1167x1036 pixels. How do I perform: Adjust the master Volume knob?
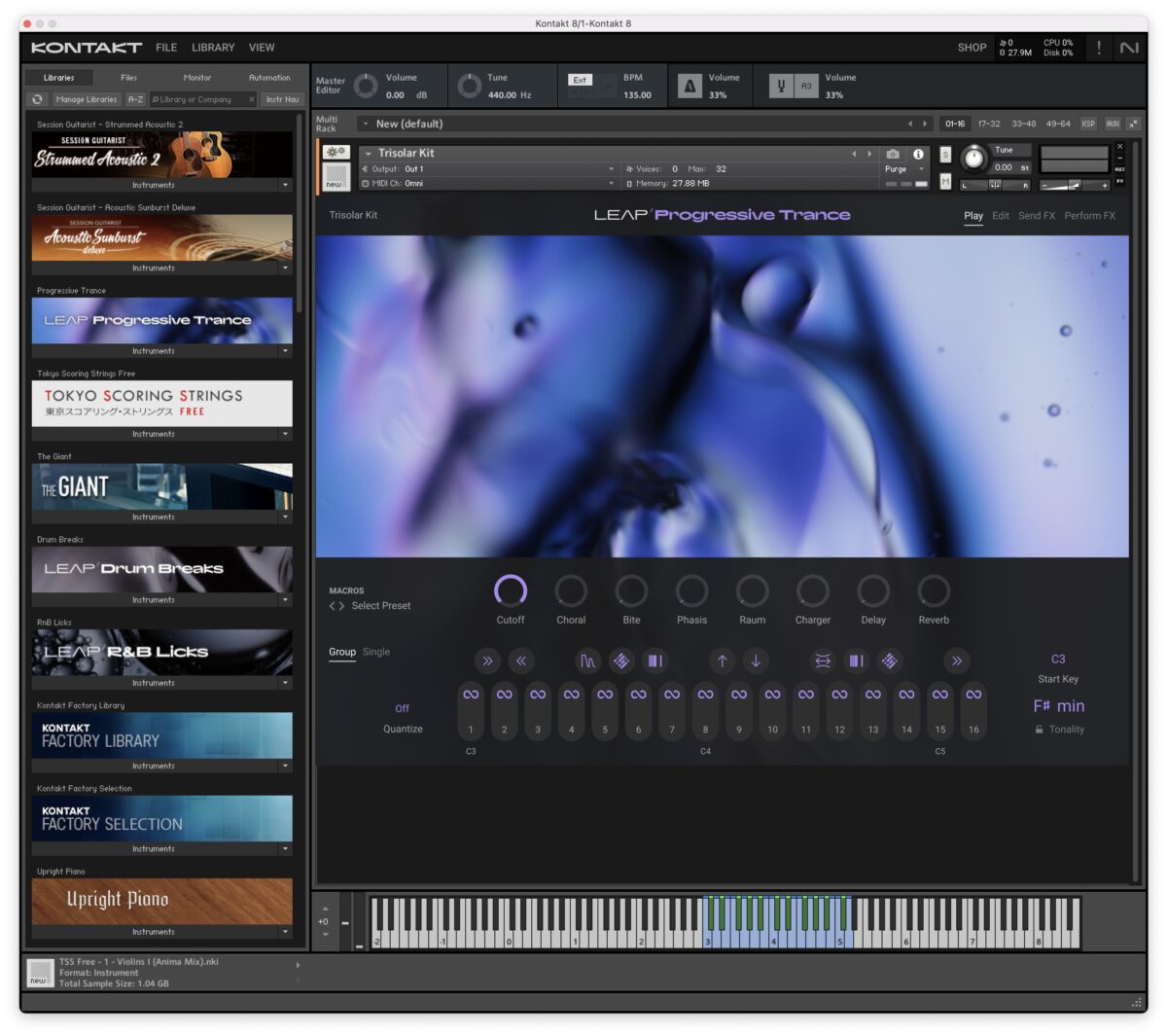366,87
